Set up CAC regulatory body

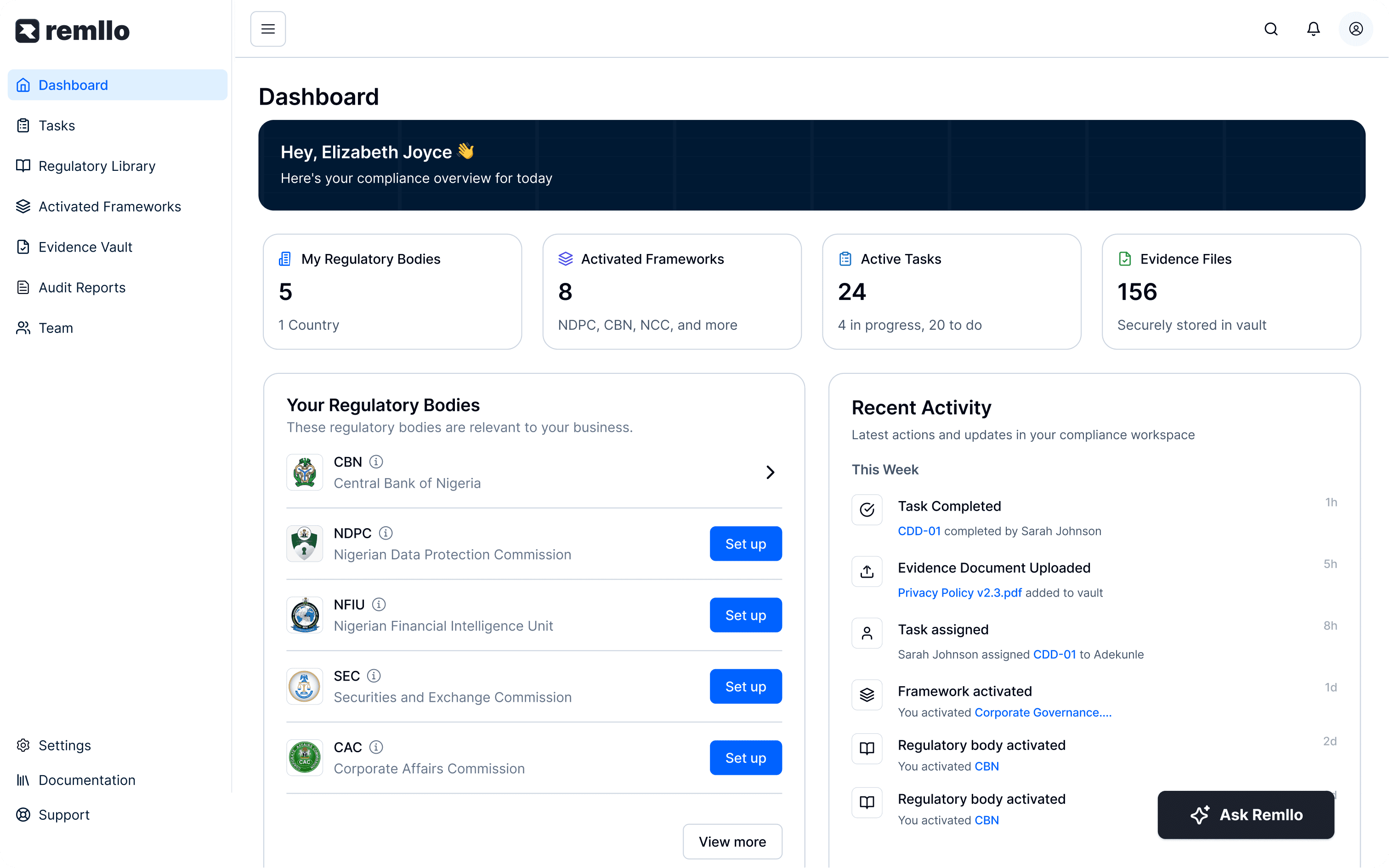click(x=745, y=758)
